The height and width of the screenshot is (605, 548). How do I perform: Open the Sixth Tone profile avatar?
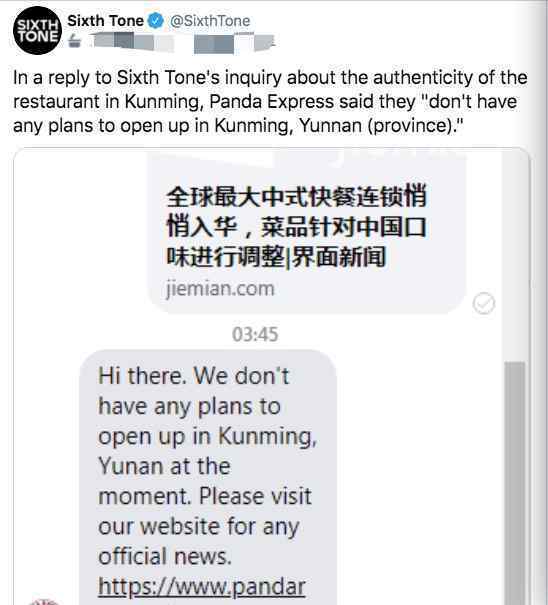click(37, 30)
